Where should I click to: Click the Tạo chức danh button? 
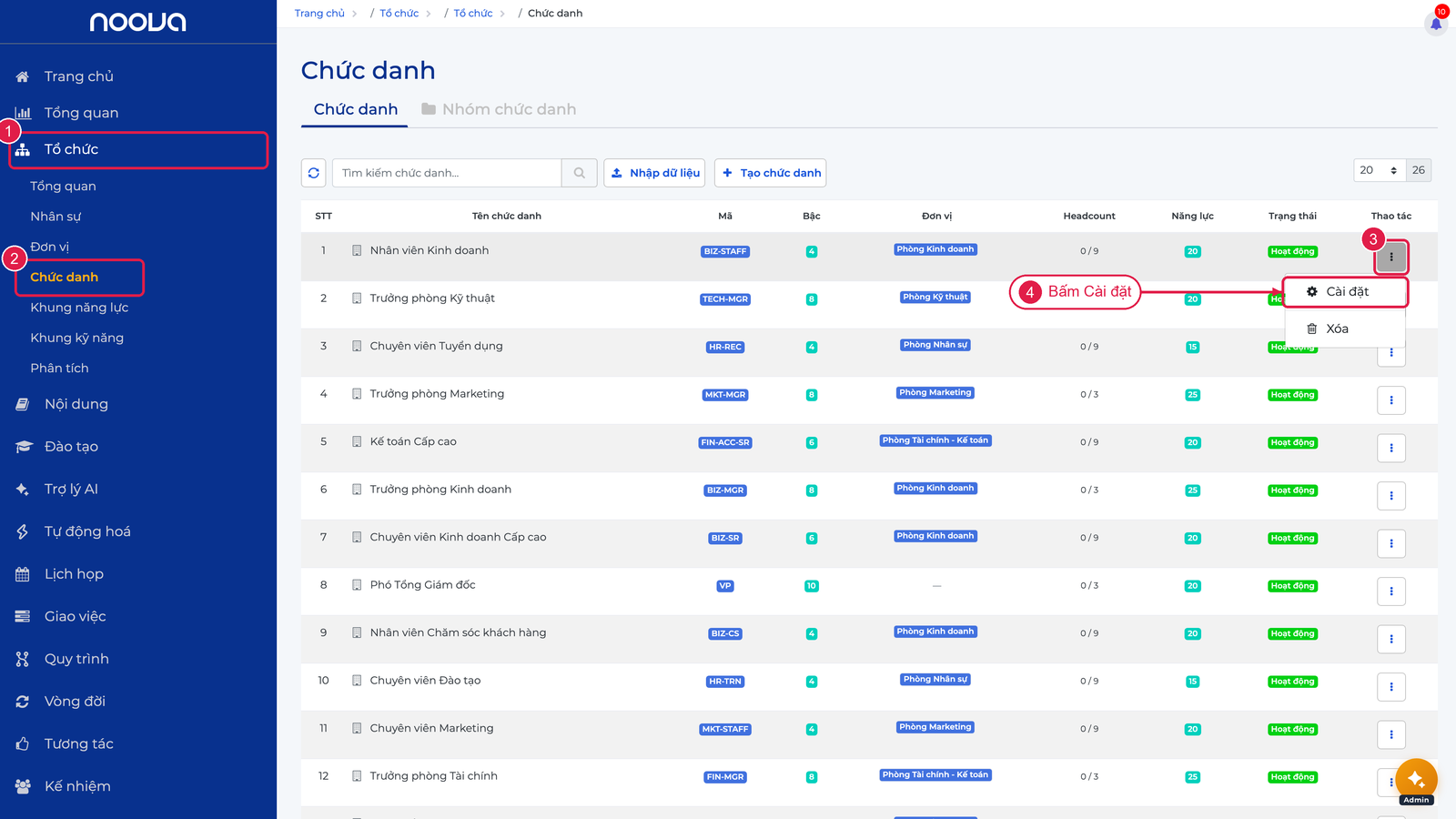[771, 173]
